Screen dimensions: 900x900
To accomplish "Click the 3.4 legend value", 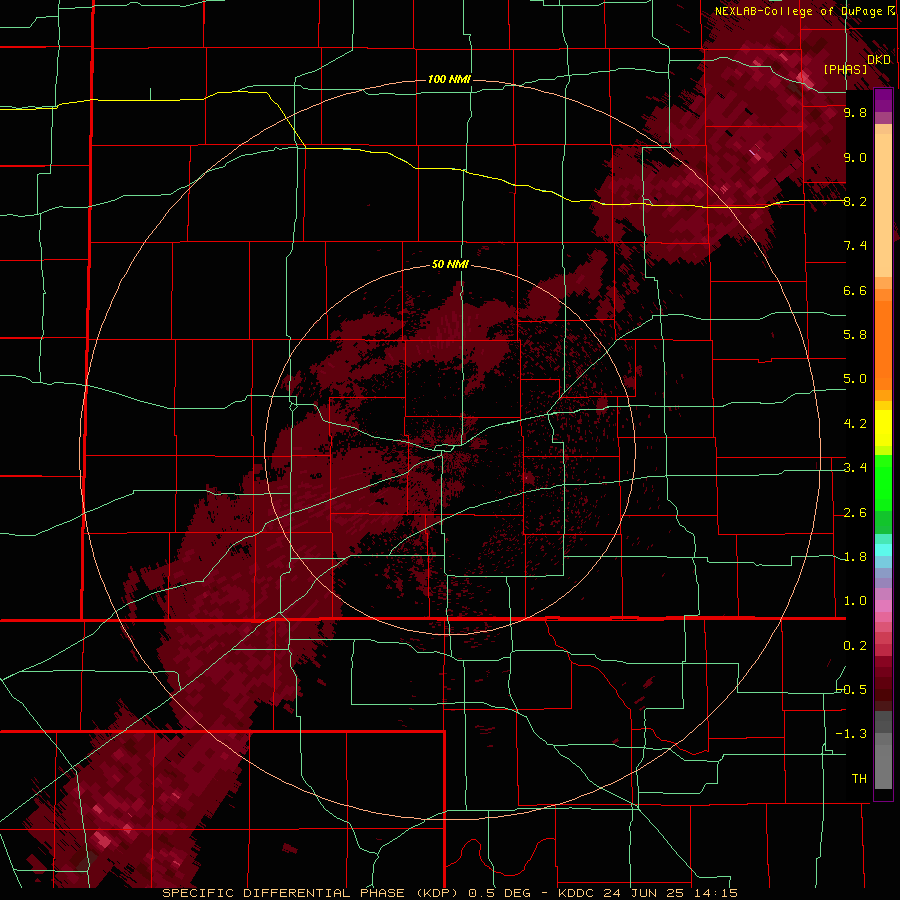I will (855, 468).
